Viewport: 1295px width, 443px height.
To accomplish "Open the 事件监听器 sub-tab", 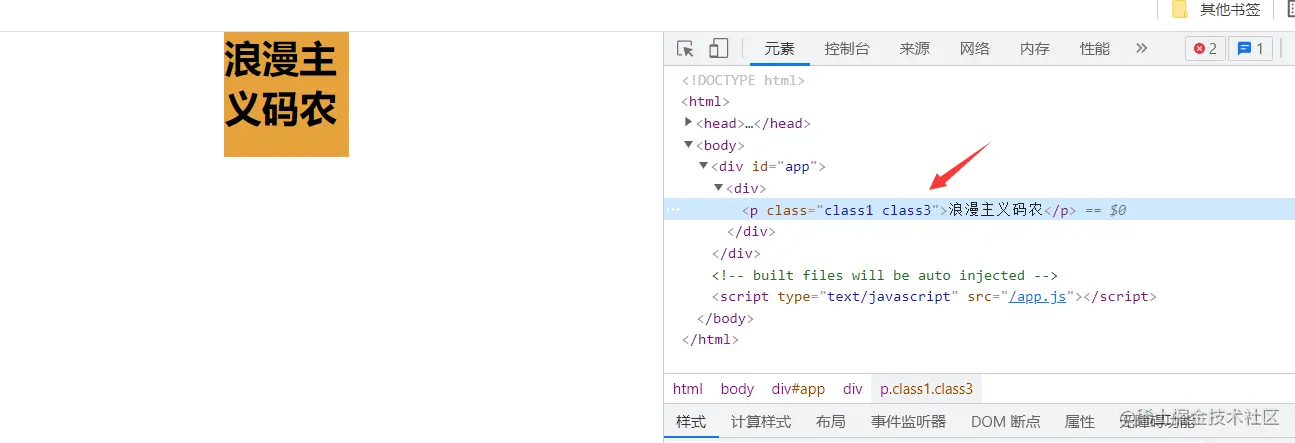I will [908, 422].
